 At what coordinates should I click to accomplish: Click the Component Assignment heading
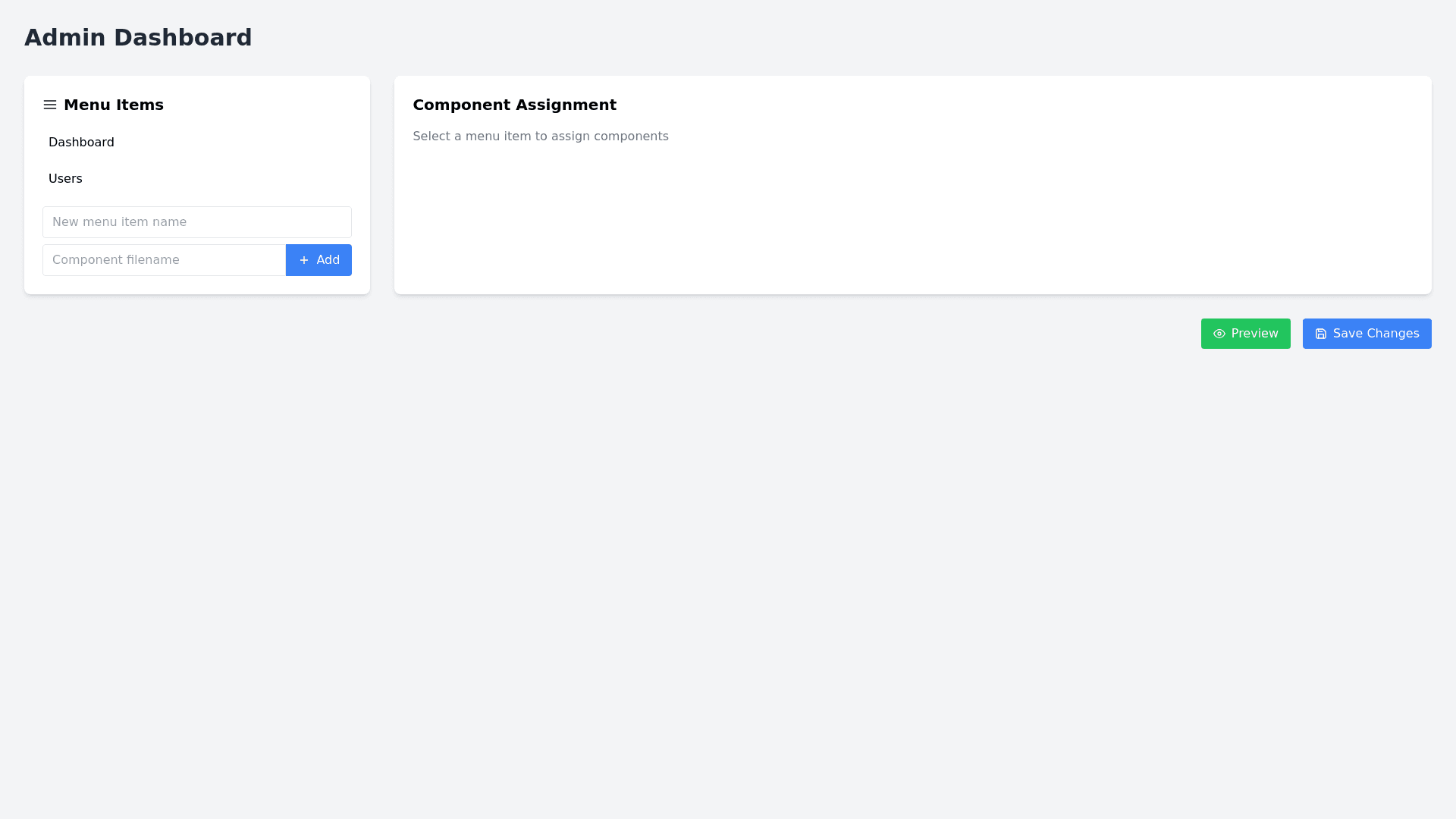pos(514,105)
